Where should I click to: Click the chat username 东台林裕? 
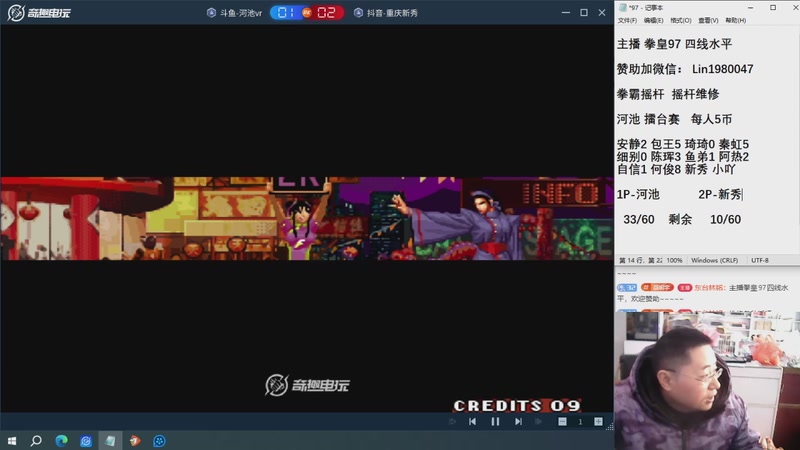710,288
